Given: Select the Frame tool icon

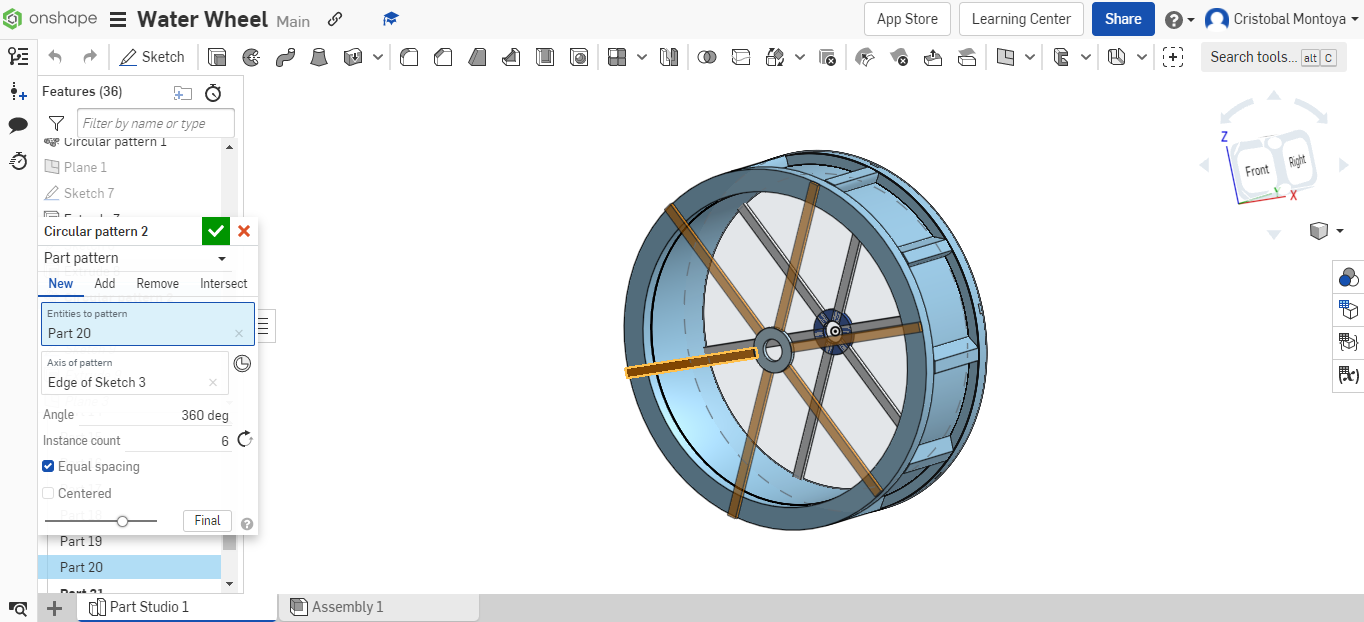Looking at the screenshot, I should tap(1062, 57).
